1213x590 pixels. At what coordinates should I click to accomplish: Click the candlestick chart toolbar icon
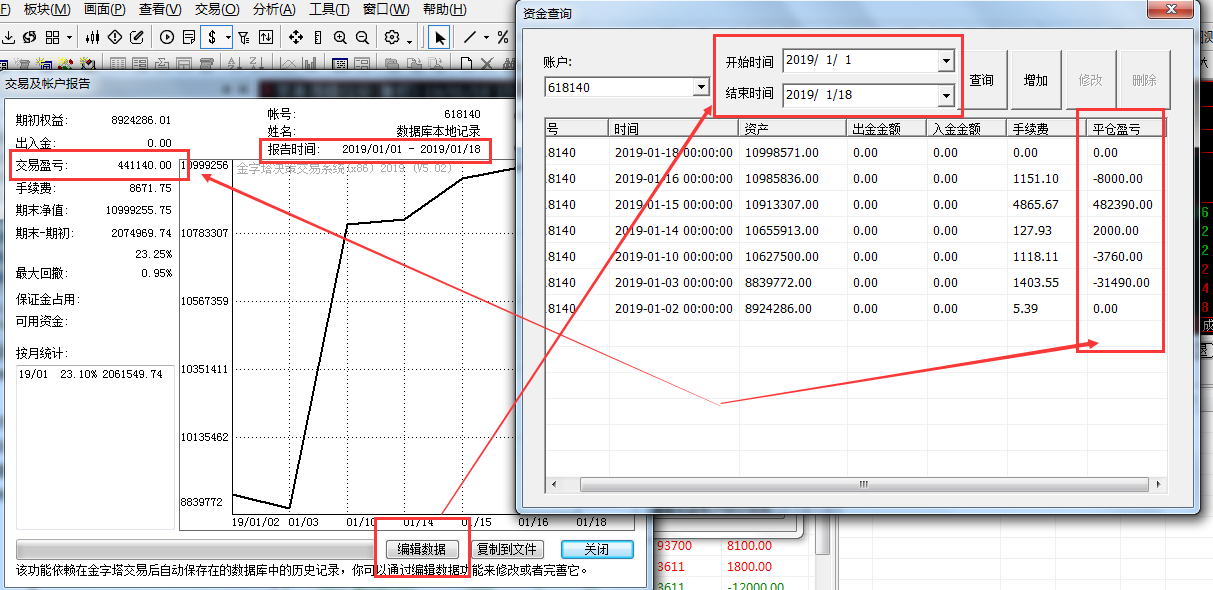92,38
